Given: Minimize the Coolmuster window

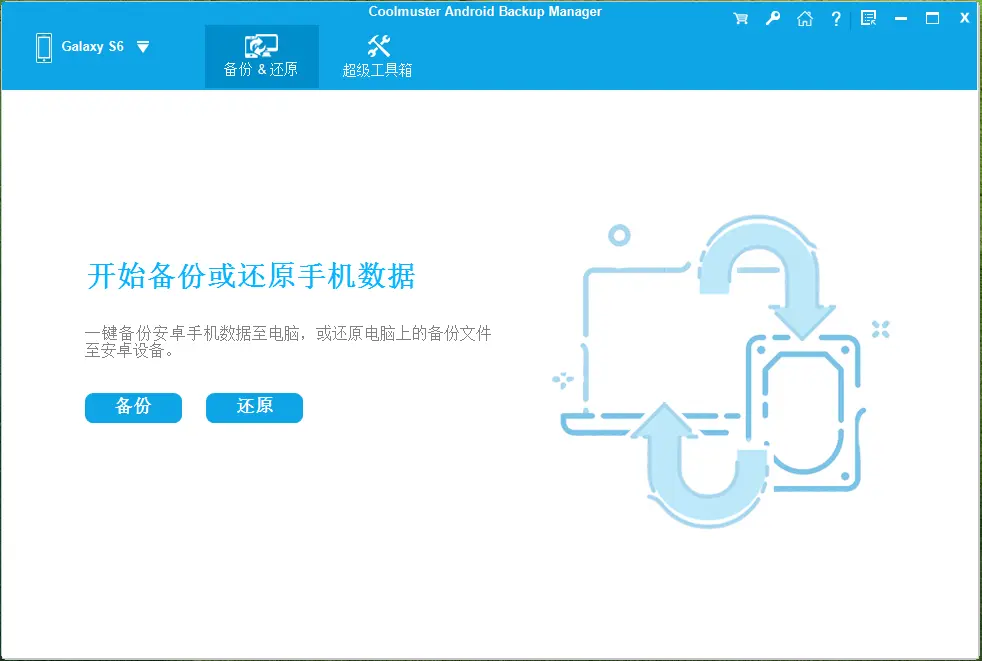Looking at the screenshot, I should [901, 19].
